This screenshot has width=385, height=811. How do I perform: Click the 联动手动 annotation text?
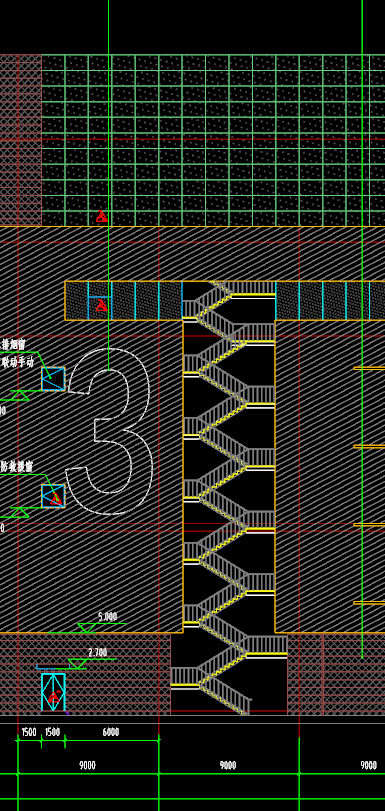tap(17, 362)
